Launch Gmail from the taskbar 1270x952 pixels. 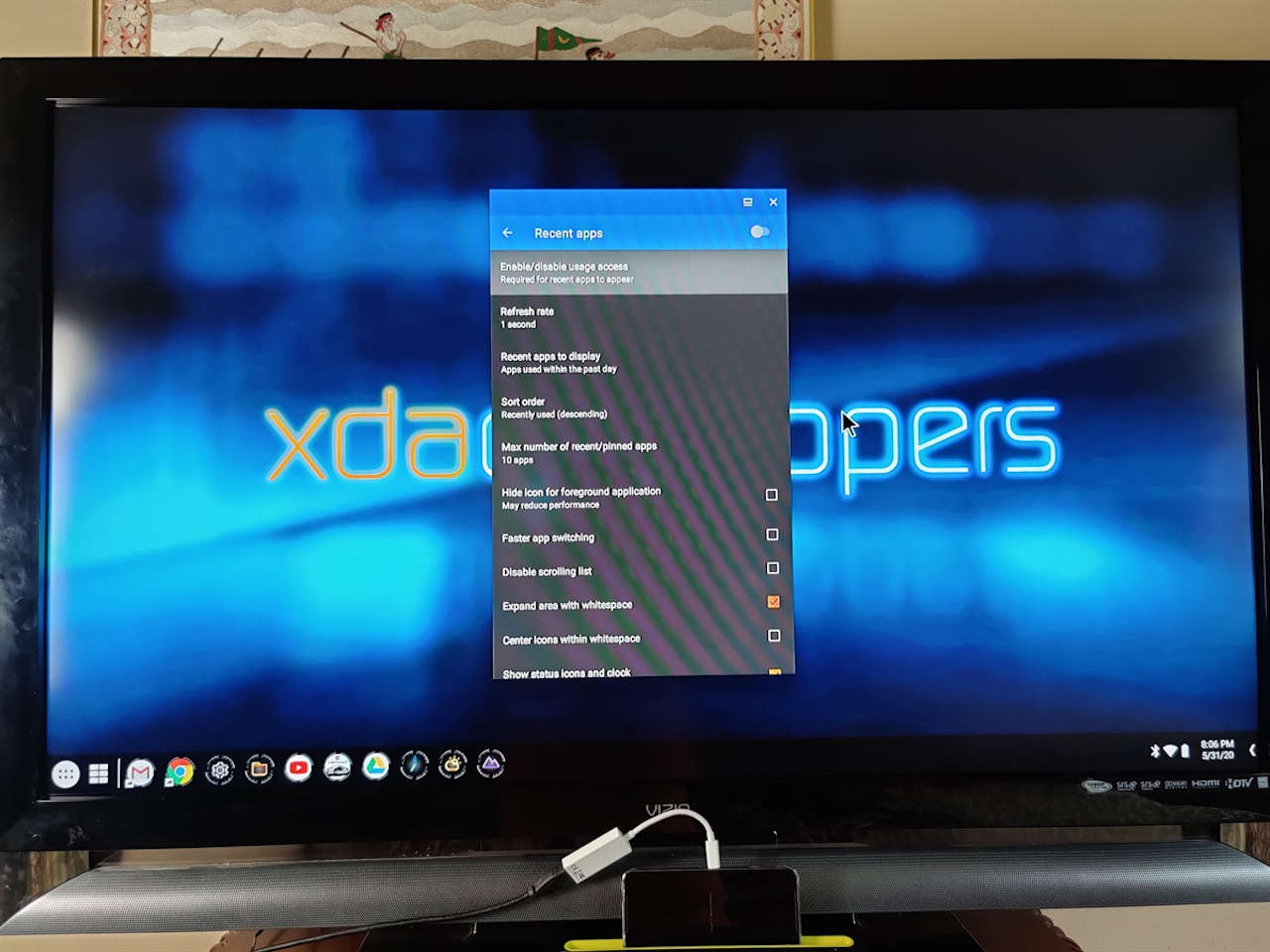140,773
